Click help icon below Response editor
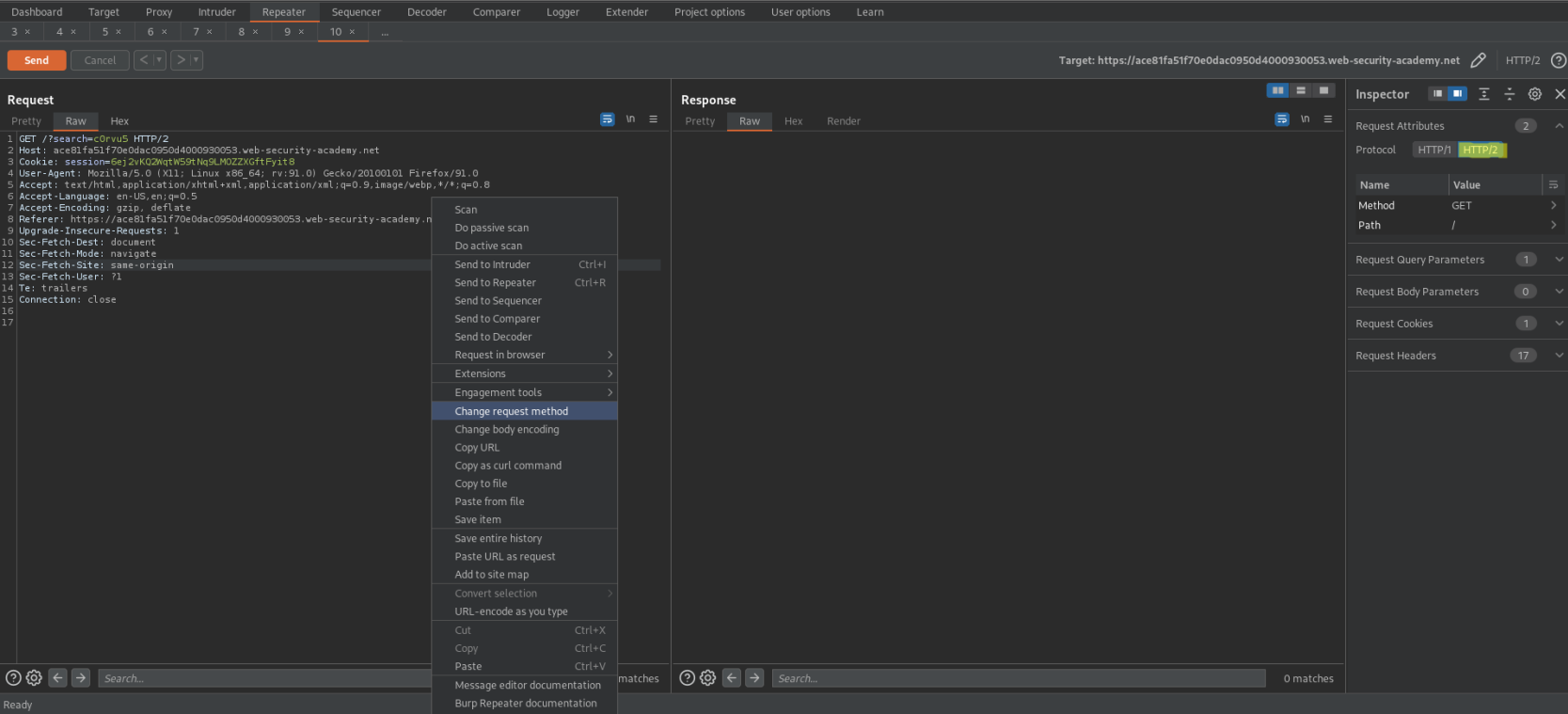1568x714 pixels. coord(687,677)
